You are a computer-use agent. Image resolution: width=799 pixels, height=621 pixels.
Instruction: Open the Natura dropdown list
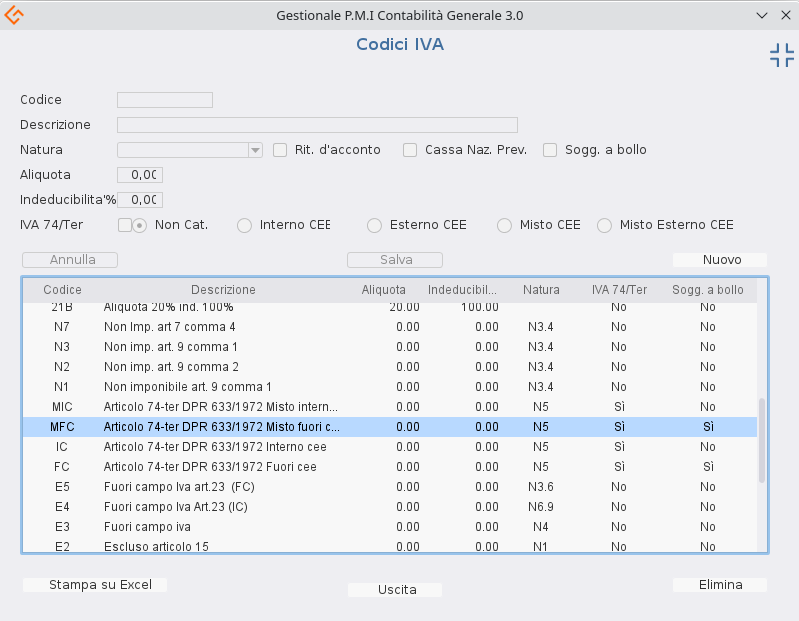255,150
